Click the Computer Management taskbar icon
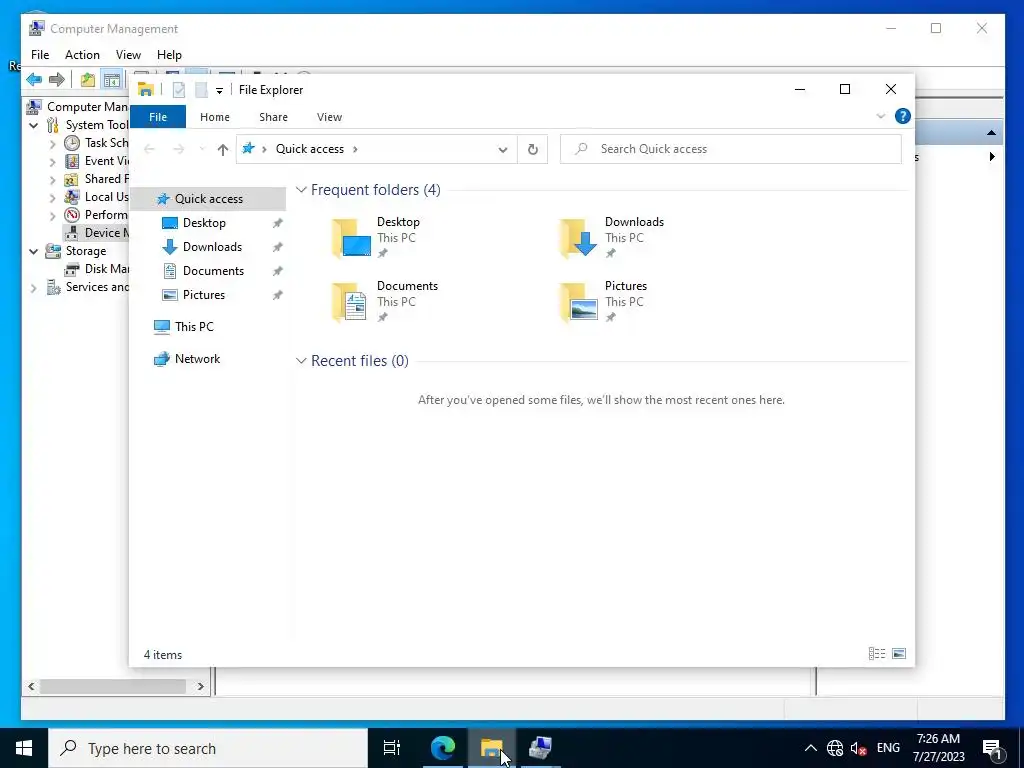This screenshot has height=768, width=1024. [540, 748]
